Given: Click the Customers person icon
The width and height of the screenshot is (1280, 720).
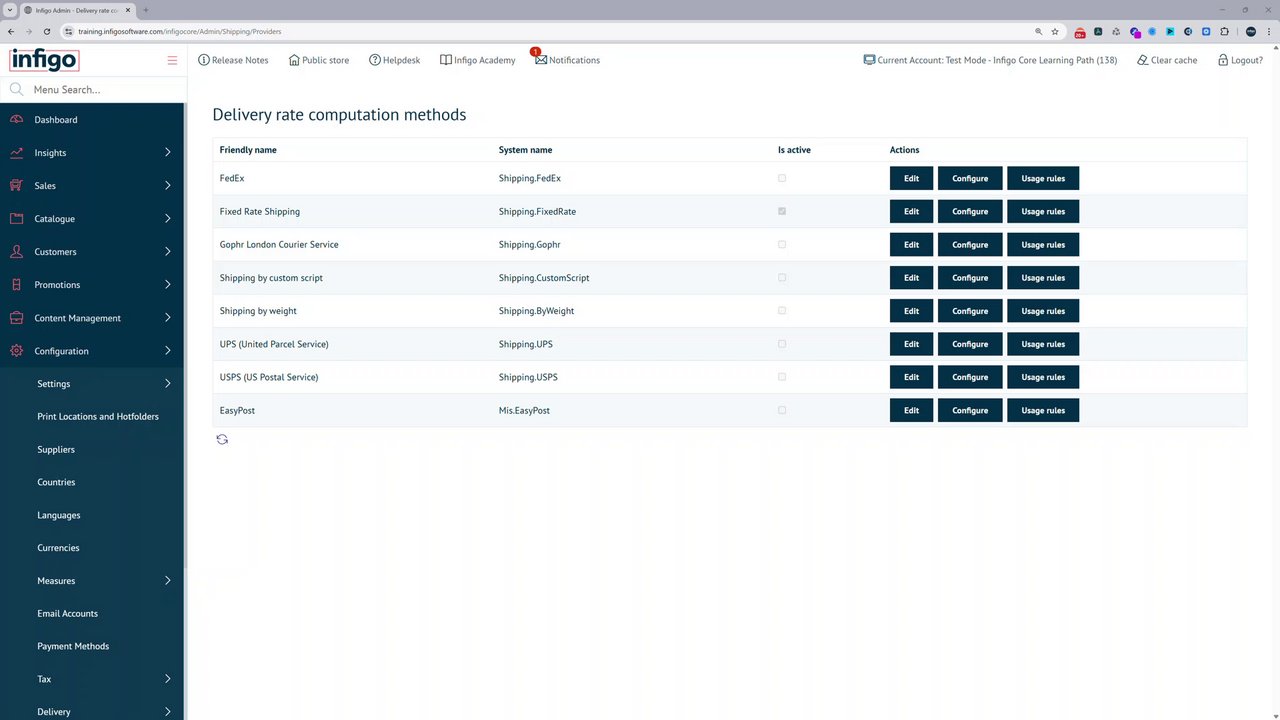Looking at the screenshot, I should [16, 252].
